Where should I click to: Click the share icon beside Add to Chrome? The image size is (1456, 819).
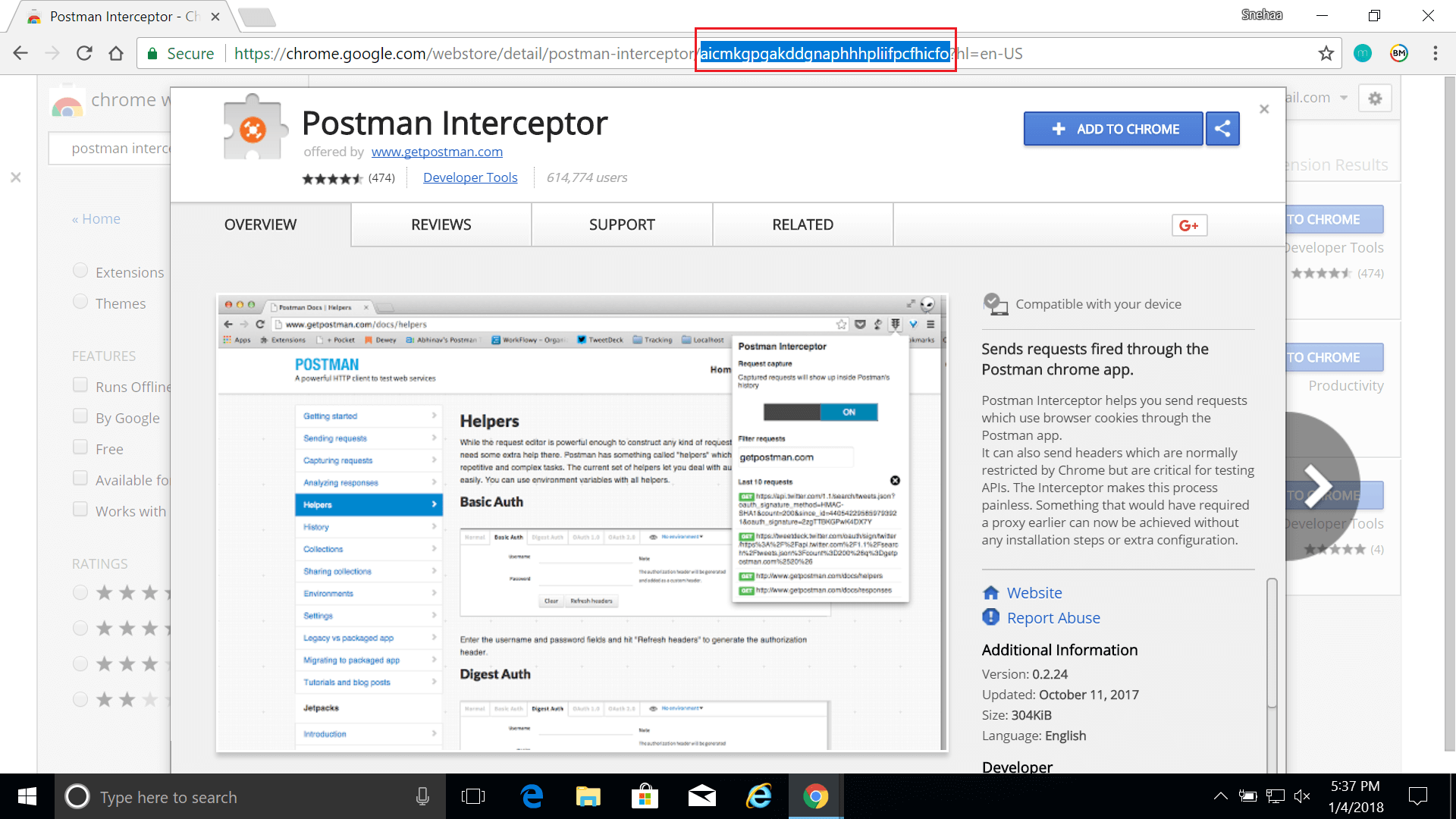point(1222,128)
